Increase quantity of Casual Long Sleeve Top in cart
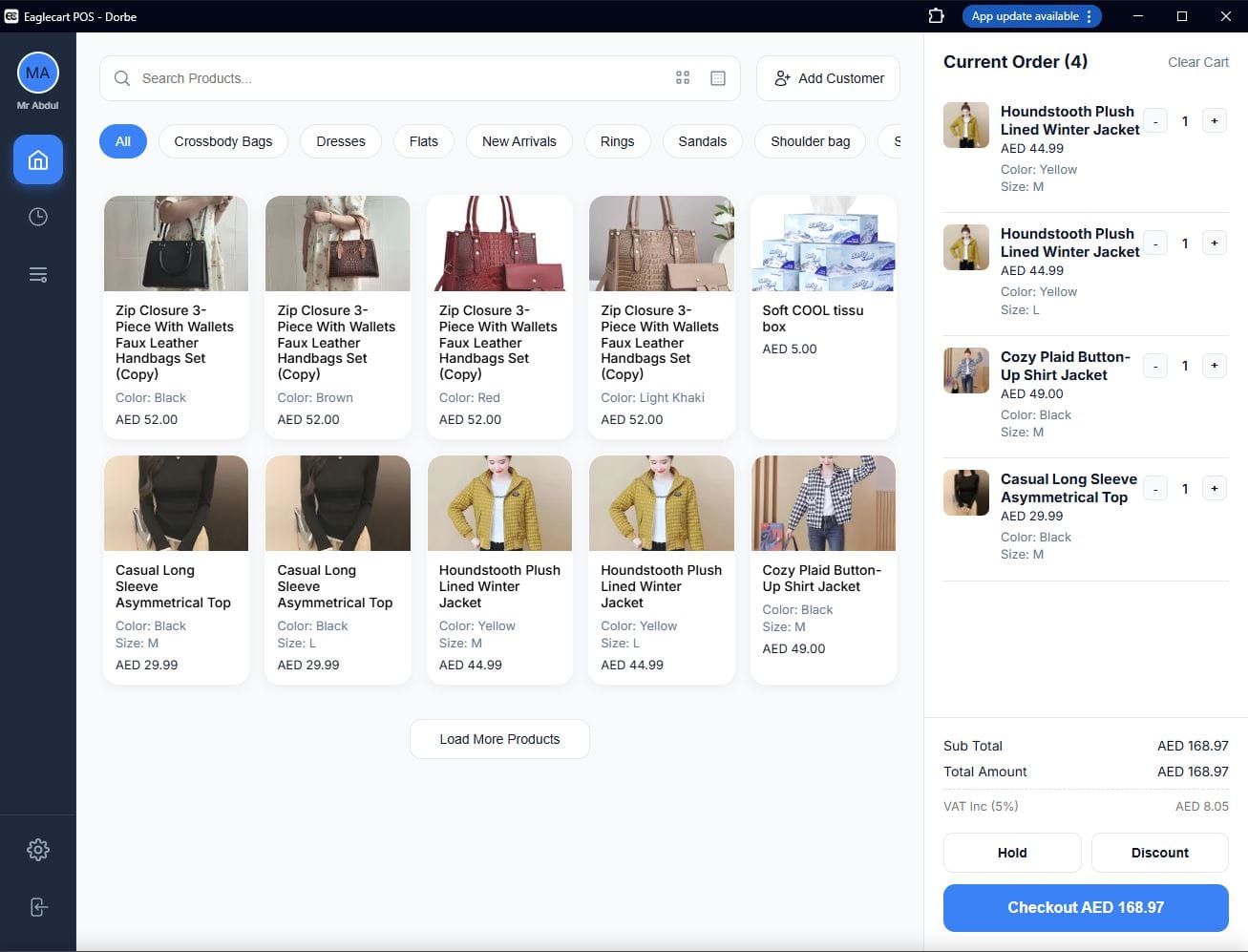The width and height of the screenshot is (1248, 952). coord(1215,489)
